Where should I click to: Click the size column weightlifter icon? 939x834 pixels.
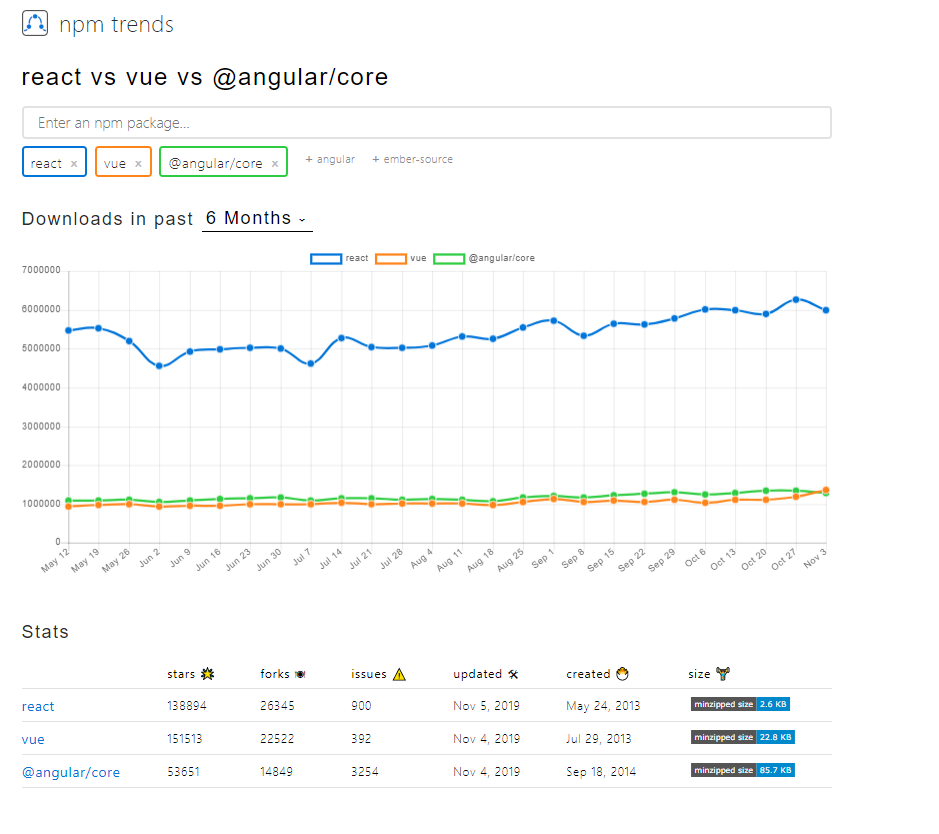click(x=723, y=674)
